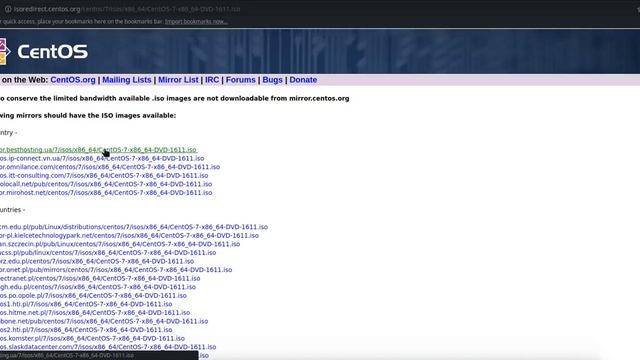Click the CentOS logo
The width and height of the screenshot is (640, 360).
[44, 51]
